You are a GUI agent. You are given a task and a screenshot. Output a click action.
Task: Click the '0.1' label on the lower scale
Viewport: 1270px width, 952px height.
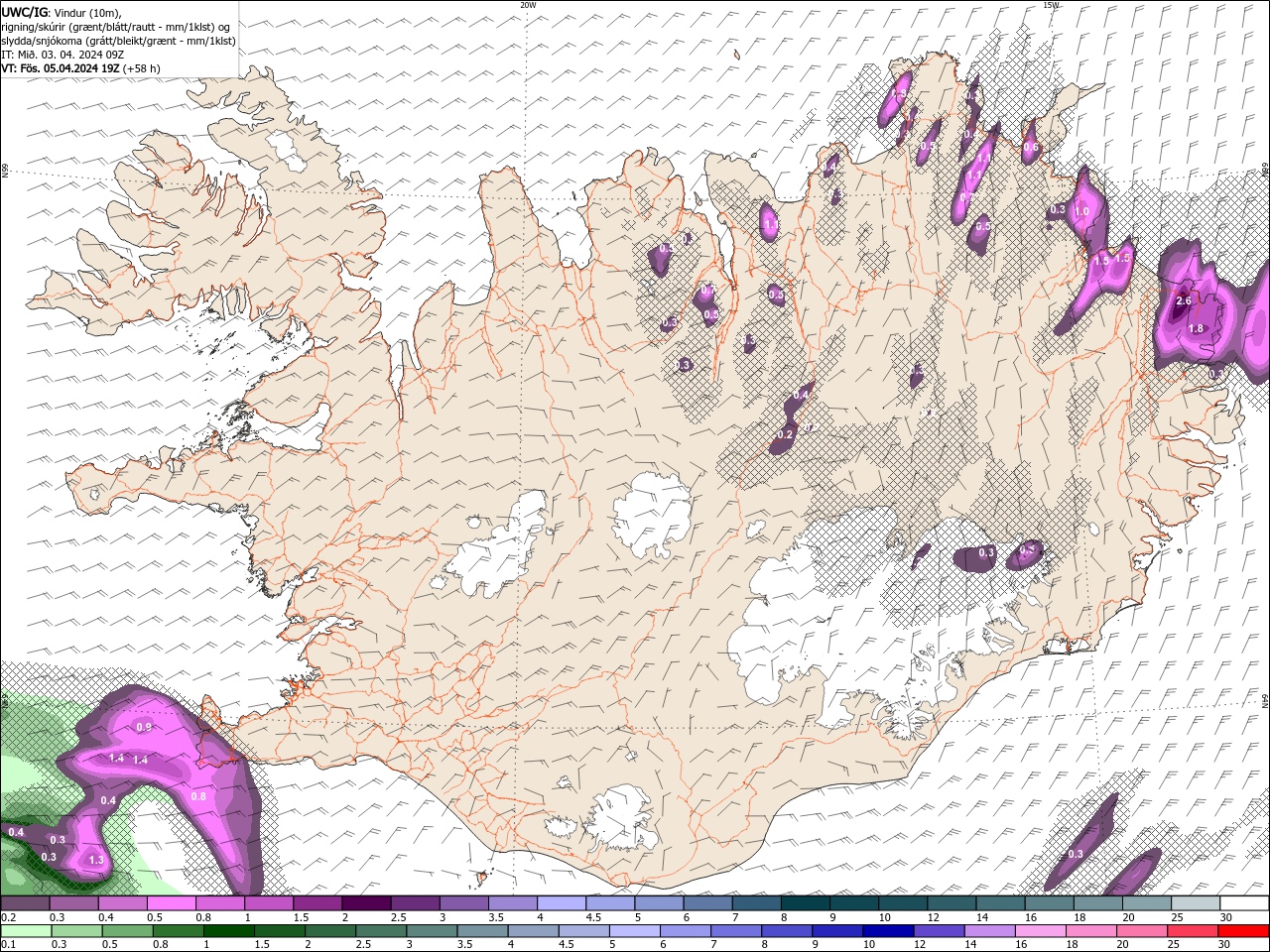coord(8,945)
